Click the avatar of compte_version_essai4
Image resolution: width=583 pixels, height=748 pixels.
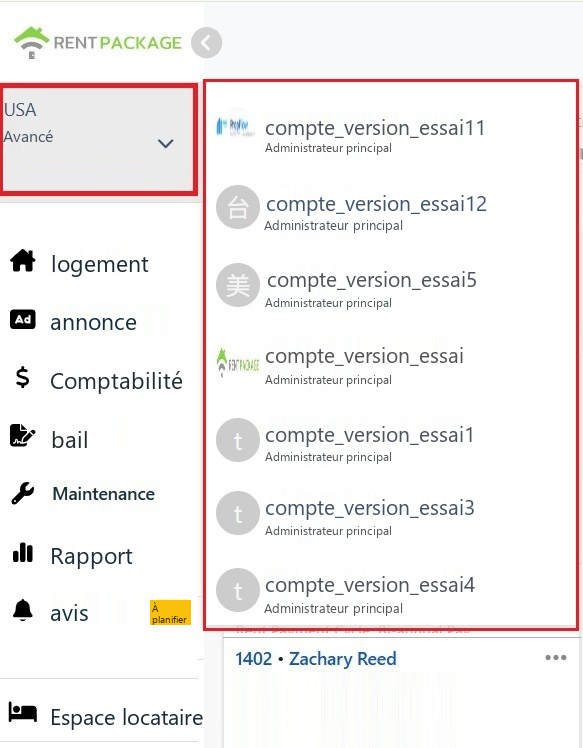pos(238,590)
